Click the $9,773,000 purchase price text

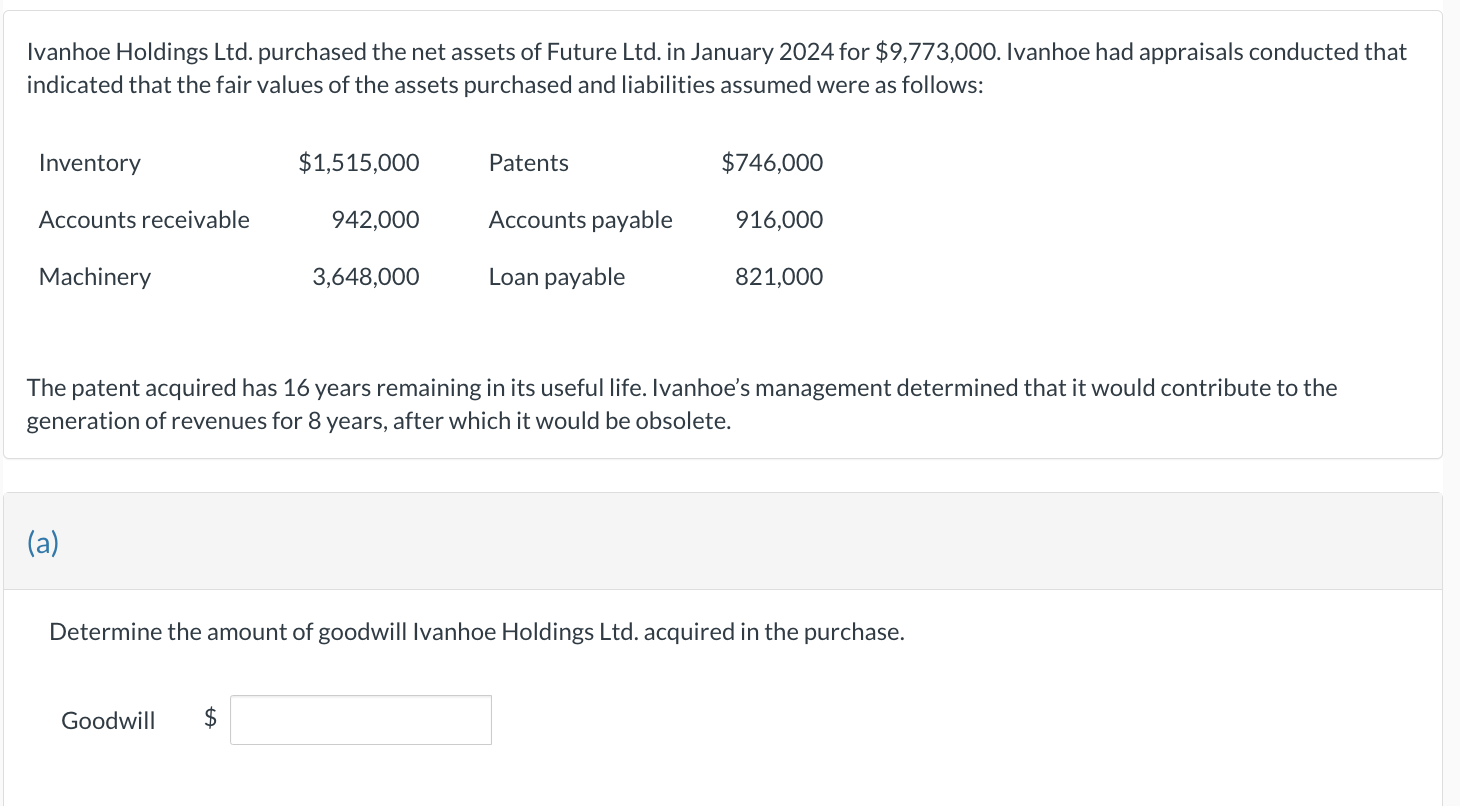pyautogui.click(x=934, y=52)
